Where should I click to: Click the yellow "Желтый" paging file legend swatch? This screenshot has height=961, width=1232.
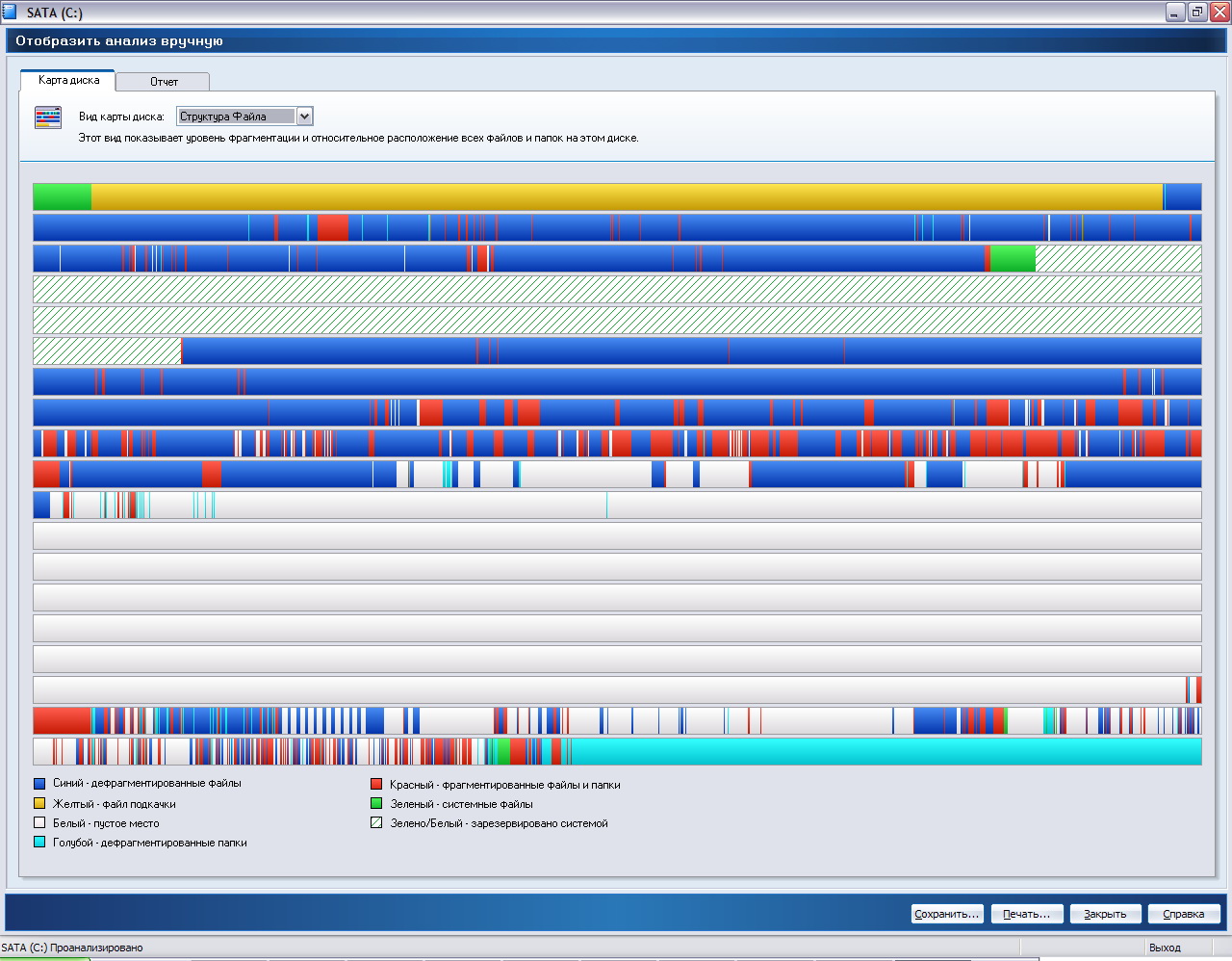tap(39, 804)
